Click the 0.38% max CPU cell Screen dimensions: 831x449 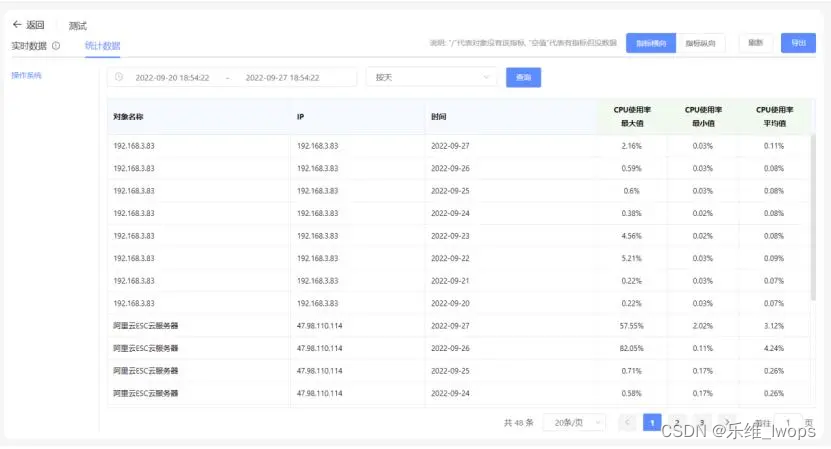pos(632,213)
